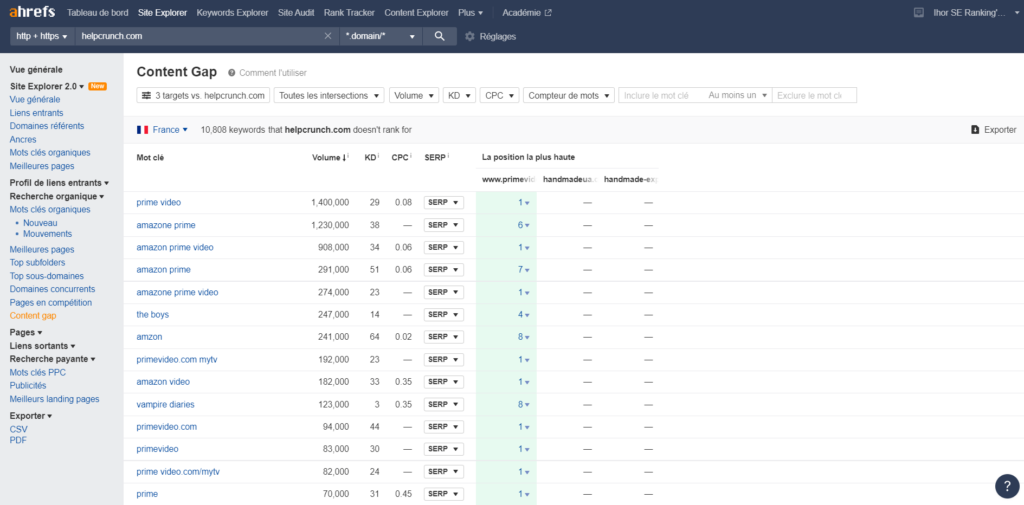Click Comment l'utiliser help icon

[231, 73]
